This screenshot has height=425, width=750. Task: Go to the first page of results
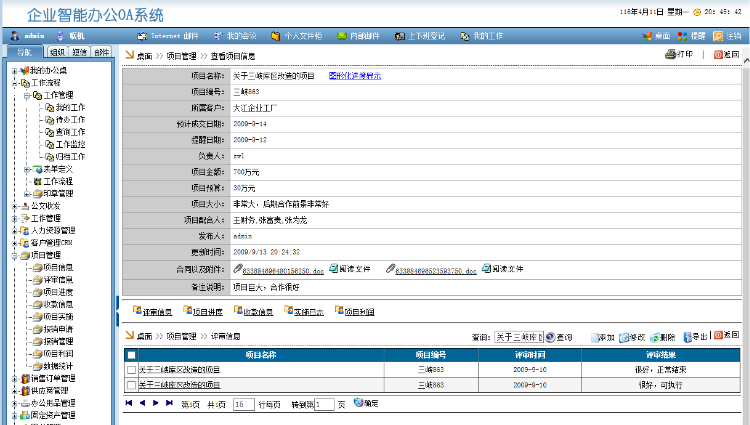(x=129, y=403)
